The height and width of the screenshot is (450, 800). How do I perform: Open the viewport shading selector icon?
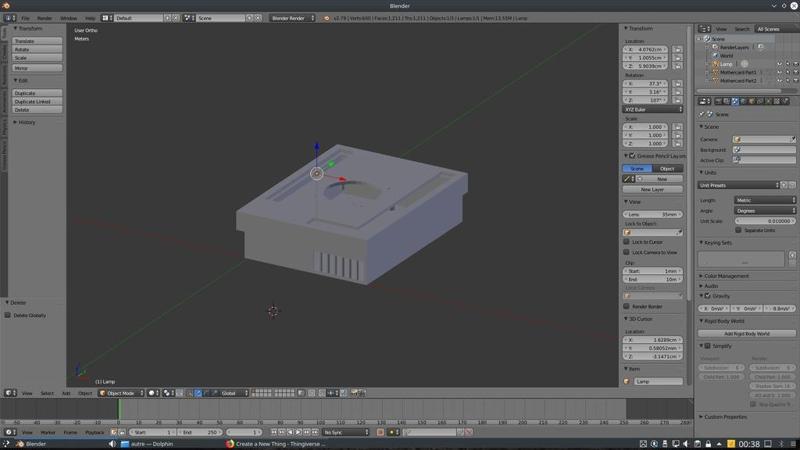153,393
